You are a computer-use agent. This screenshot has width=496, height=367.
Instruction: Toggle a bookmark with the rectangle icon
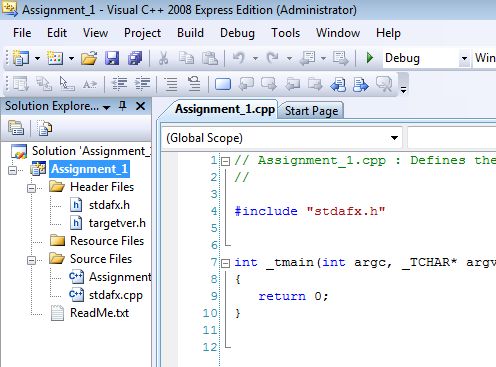(223, 84)
